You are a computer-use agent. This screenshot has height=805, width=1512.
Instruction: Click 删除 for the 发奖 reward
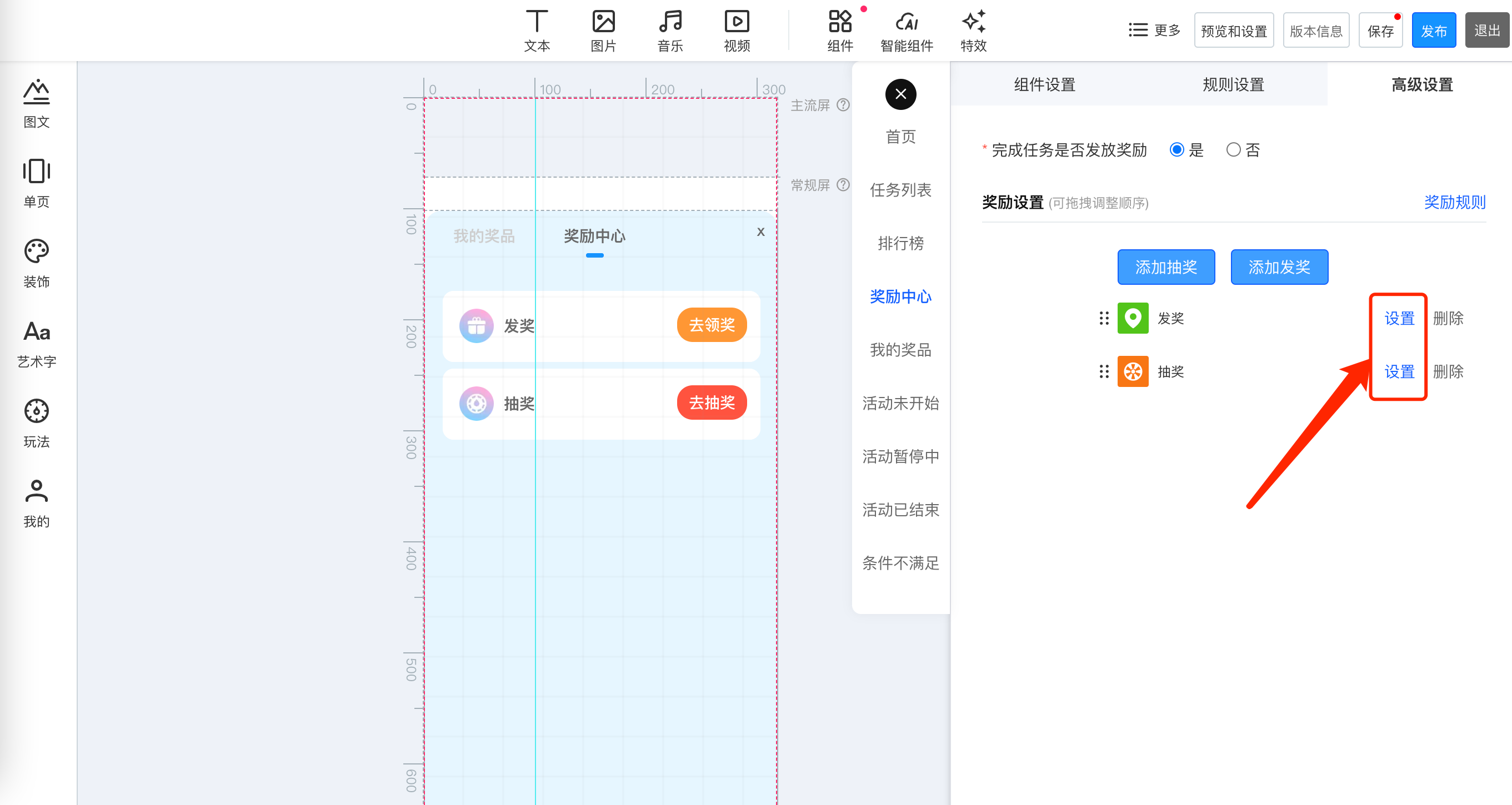tap(1448, 318)
